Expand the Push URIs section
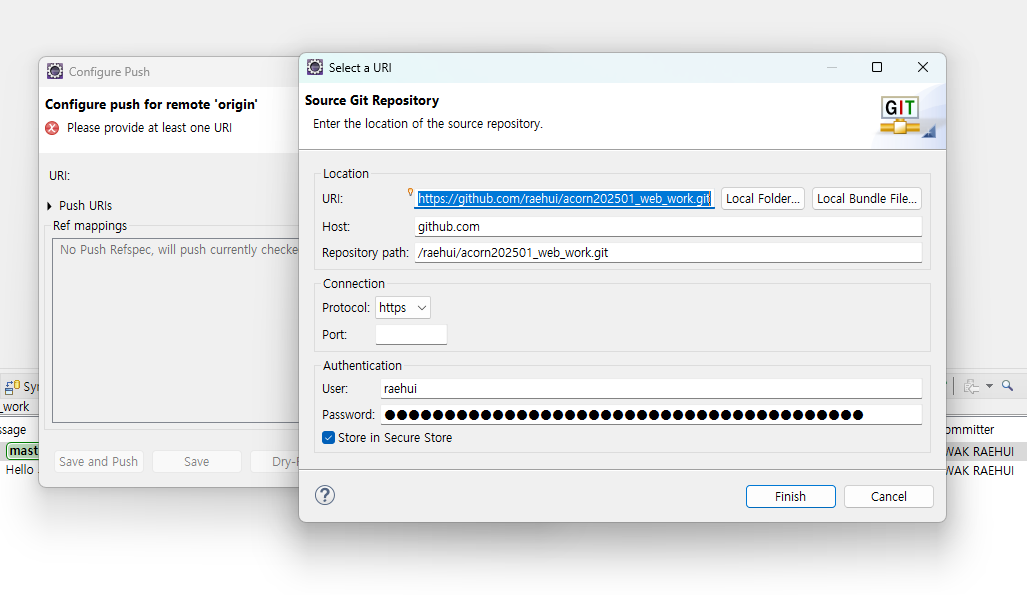 tap(50, 206)
